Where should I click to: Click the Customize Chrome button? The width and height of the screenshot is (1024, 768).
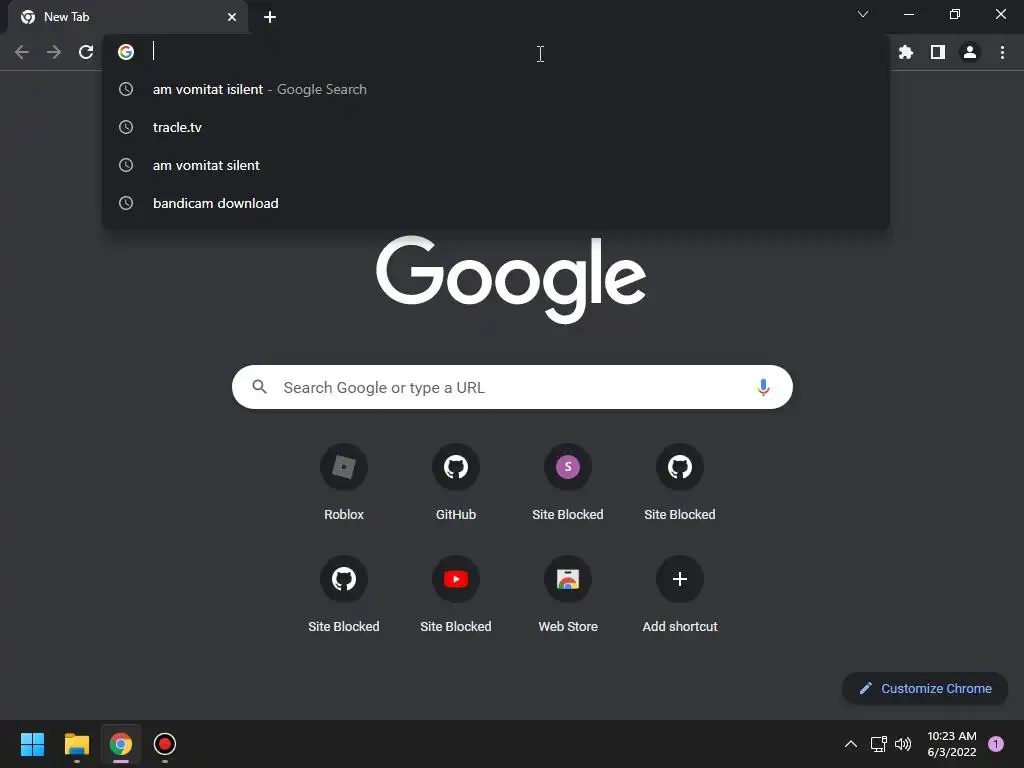925,688
